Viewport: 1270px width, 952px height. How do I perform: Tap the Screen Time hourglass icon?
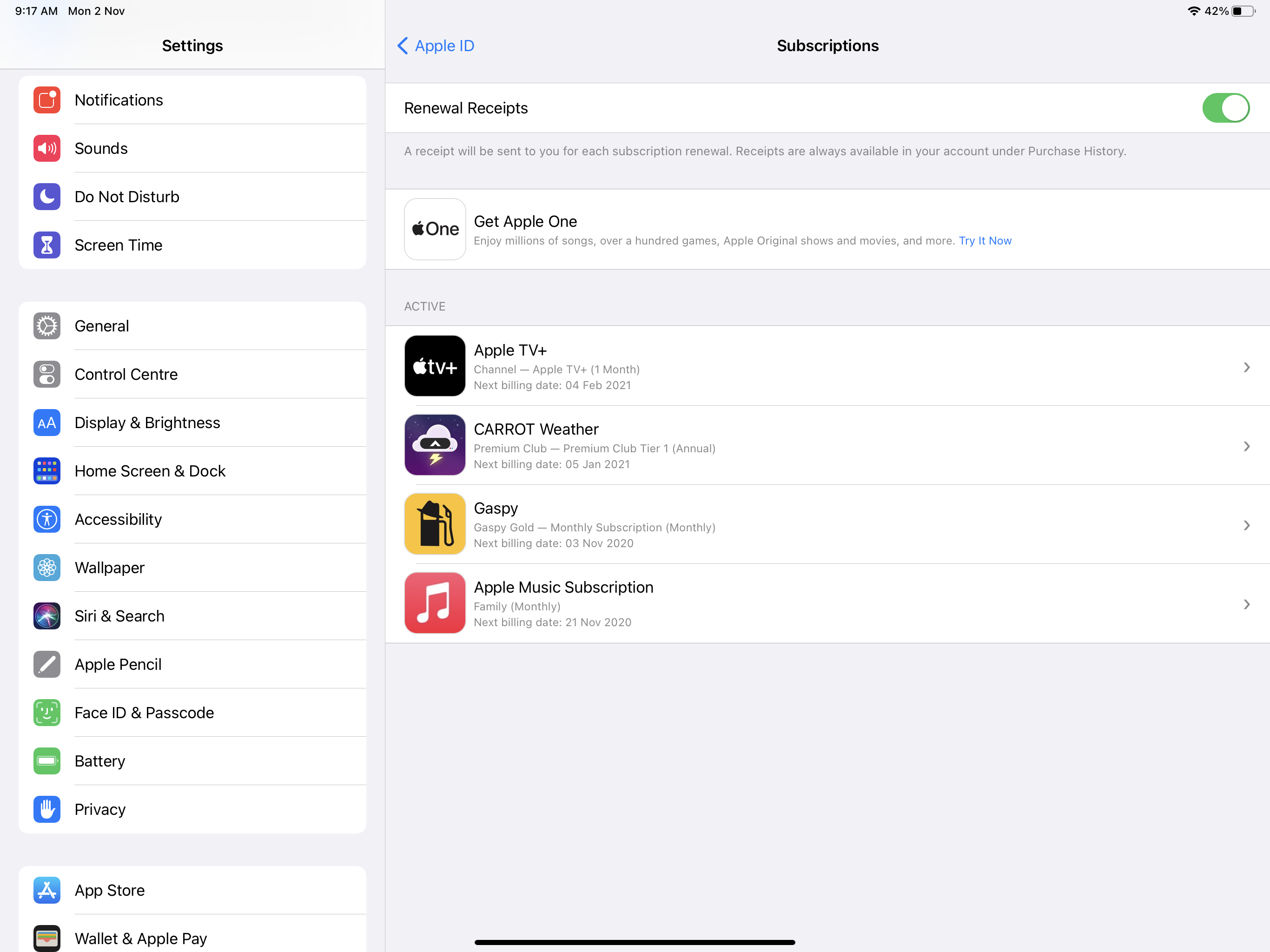point(47,245)
